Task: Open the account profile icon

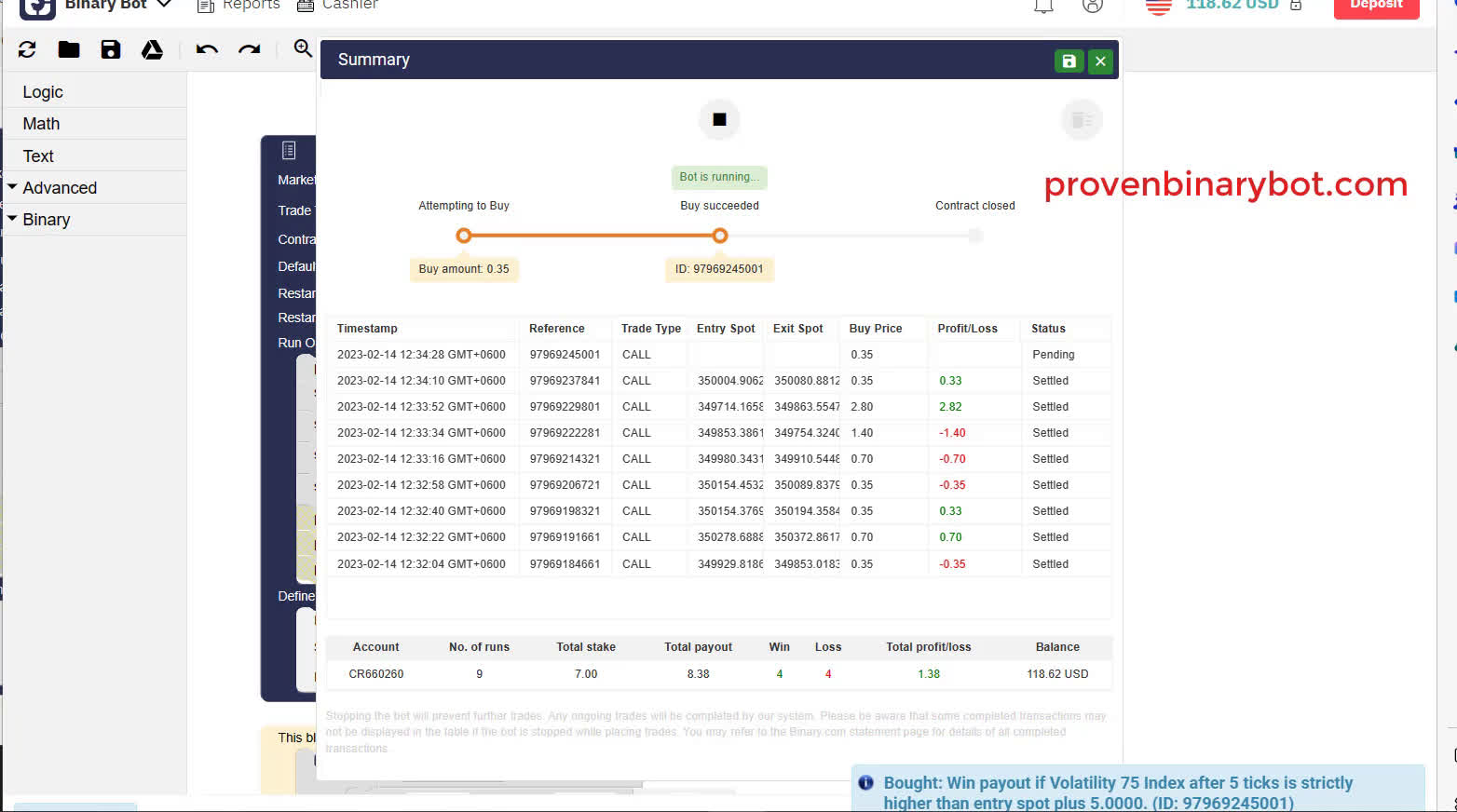Action: (1092, 7)
